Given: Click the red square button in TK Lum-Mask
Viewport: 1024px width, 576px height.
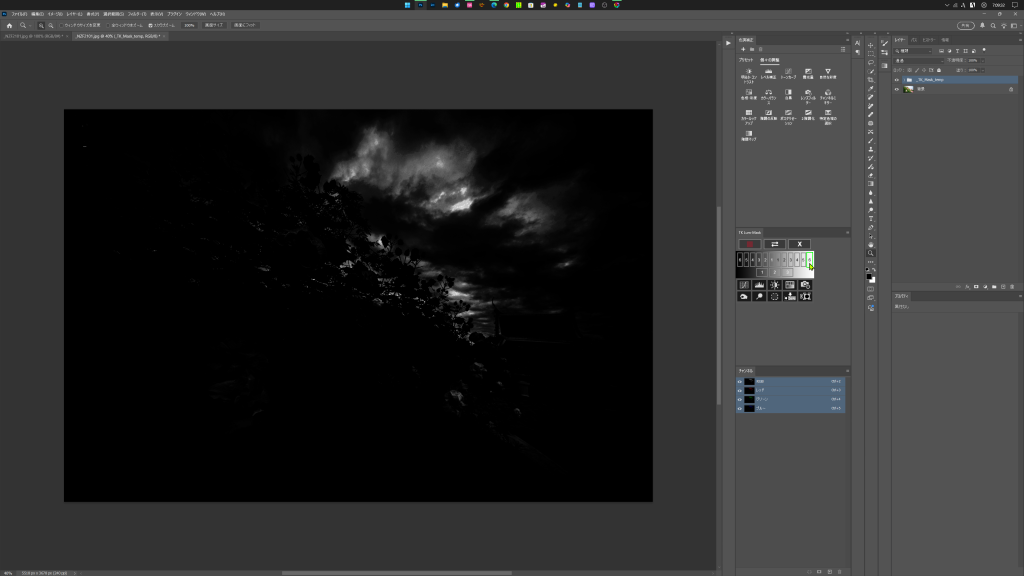Looking at the screenshot, I should click(x=748, y=244).
